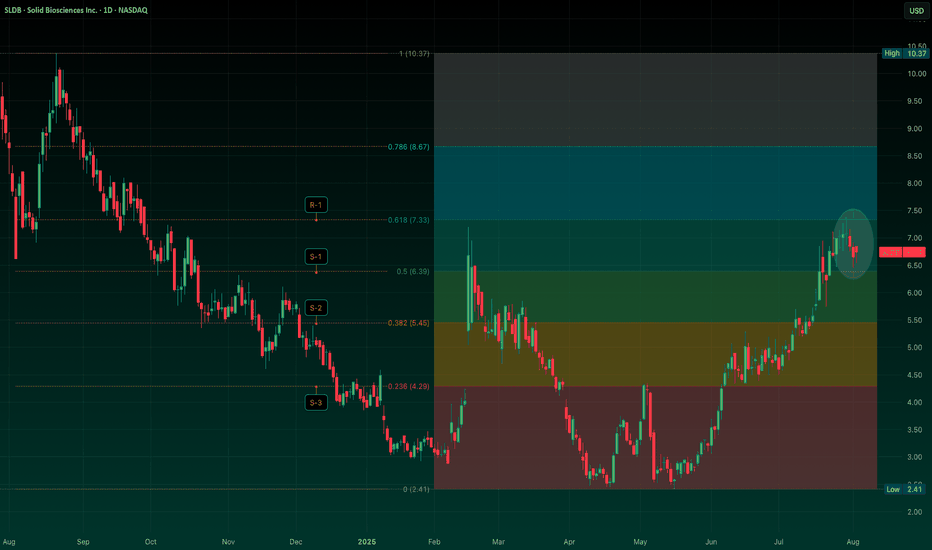The height and width of the screenshot is (550, 932).
Task: Click the Feb label on the time axis
Action: tap(434, 542)
